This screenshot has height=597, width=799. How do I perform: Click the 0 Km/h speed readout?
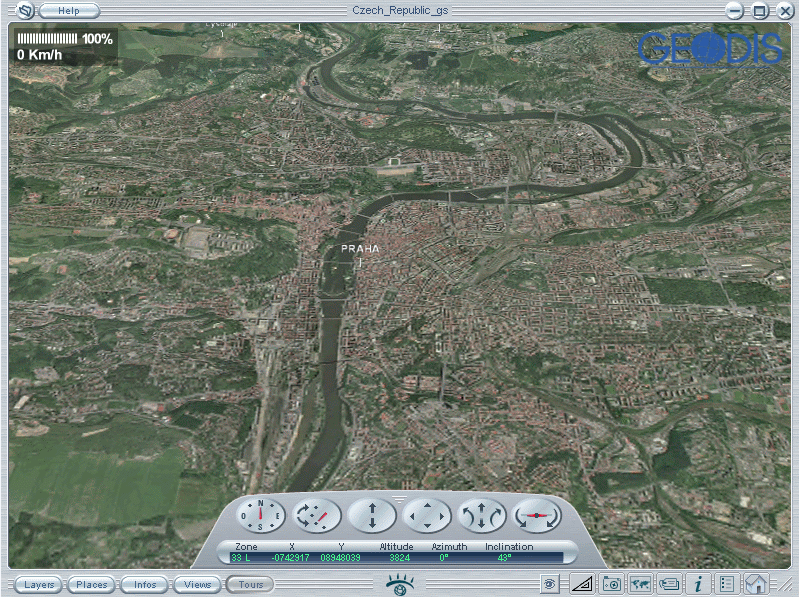pyautogui.click(x=39, y=55)
